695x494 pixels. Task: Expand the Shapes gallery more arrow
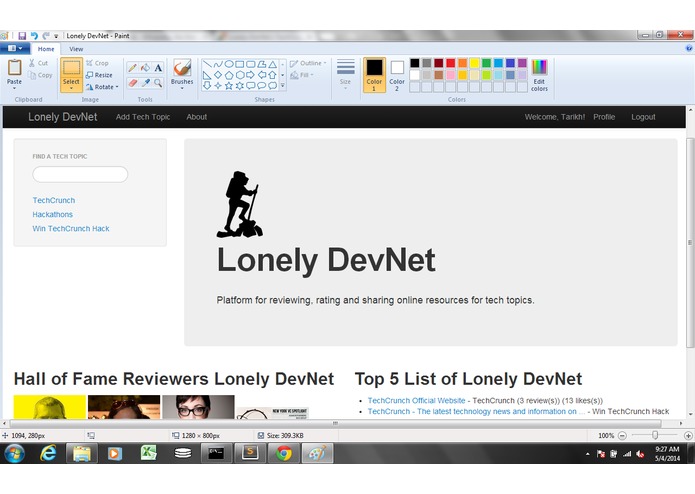click(283, 86)
